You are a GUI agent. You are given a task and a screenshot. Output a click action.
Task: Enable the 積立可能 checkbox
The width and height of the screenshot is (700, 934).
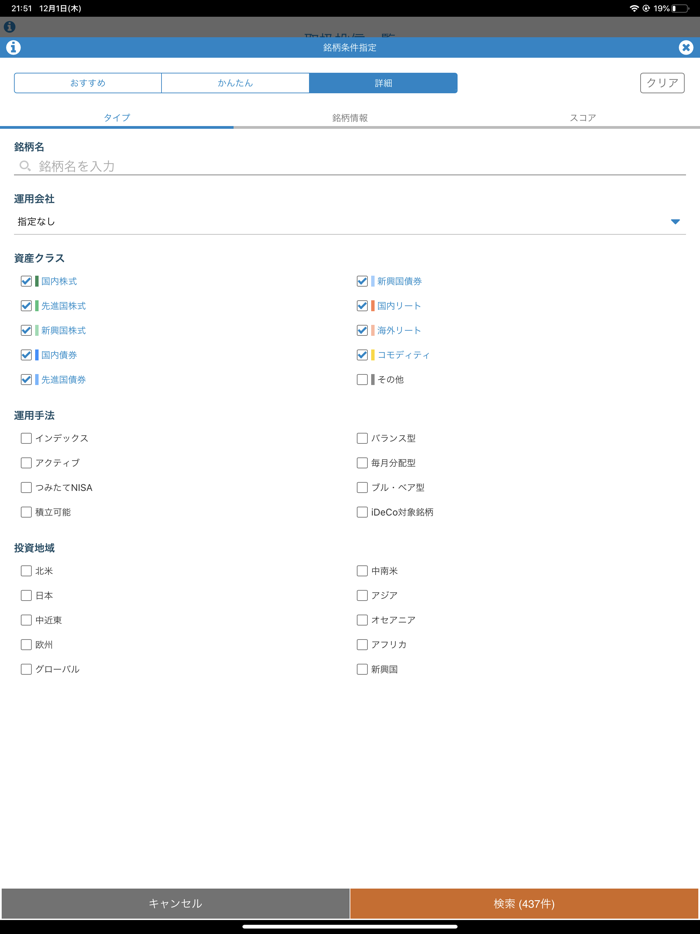click(x=26, y=512)
